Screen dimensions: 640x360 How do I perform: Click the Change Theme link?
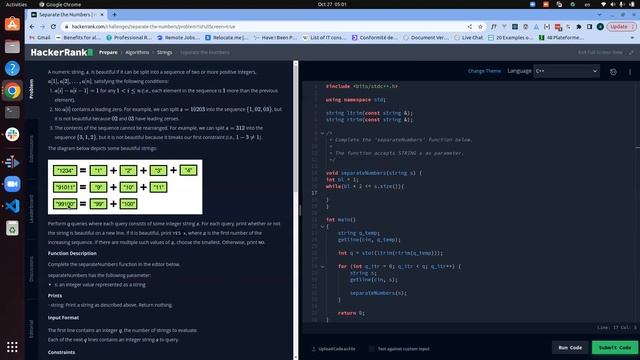[484, 71]
